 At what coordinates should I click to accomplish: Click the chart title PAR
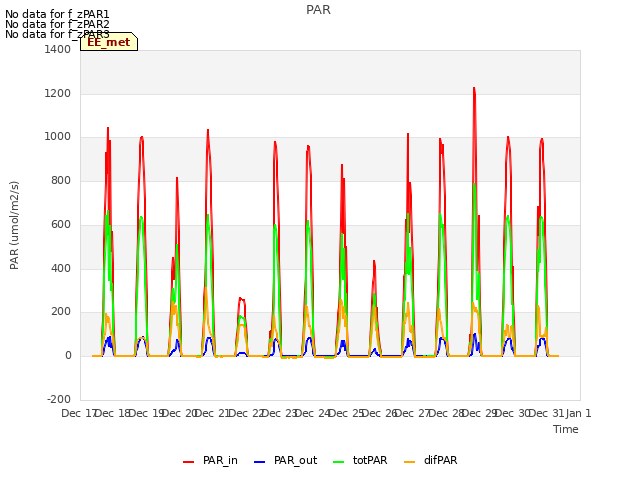point(318,10)
